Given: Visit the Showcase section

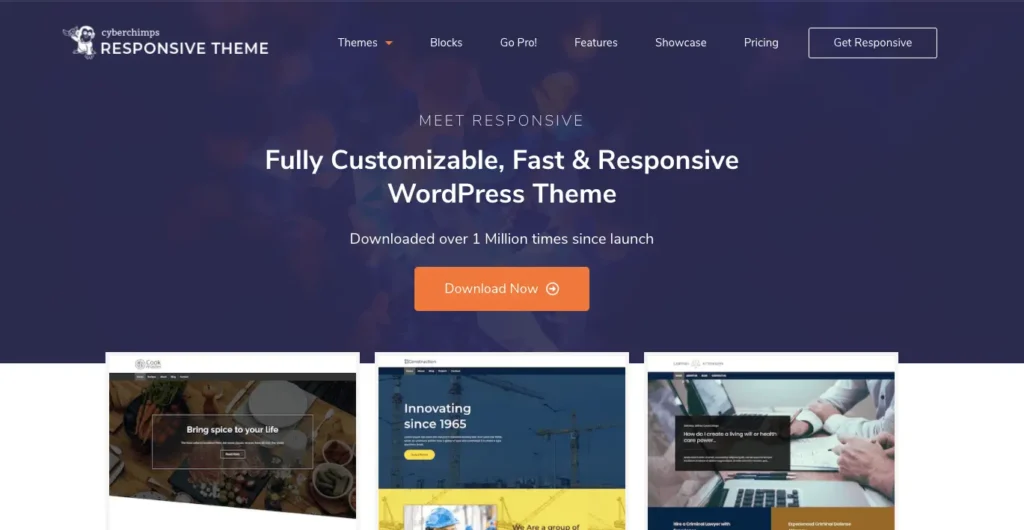Looking at the screenshot, I should (x=681, y=43).
